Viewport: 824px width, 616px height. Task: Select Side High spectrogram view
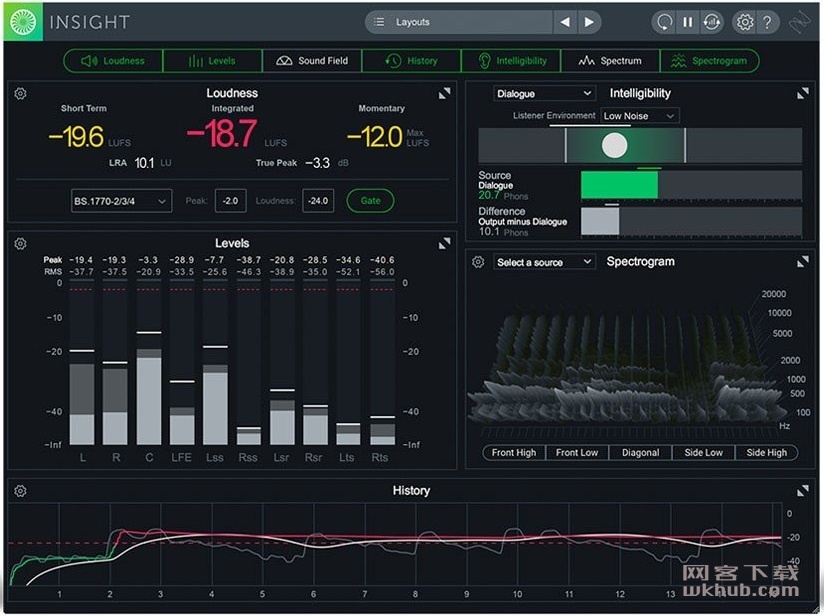[x=767, y=453]
